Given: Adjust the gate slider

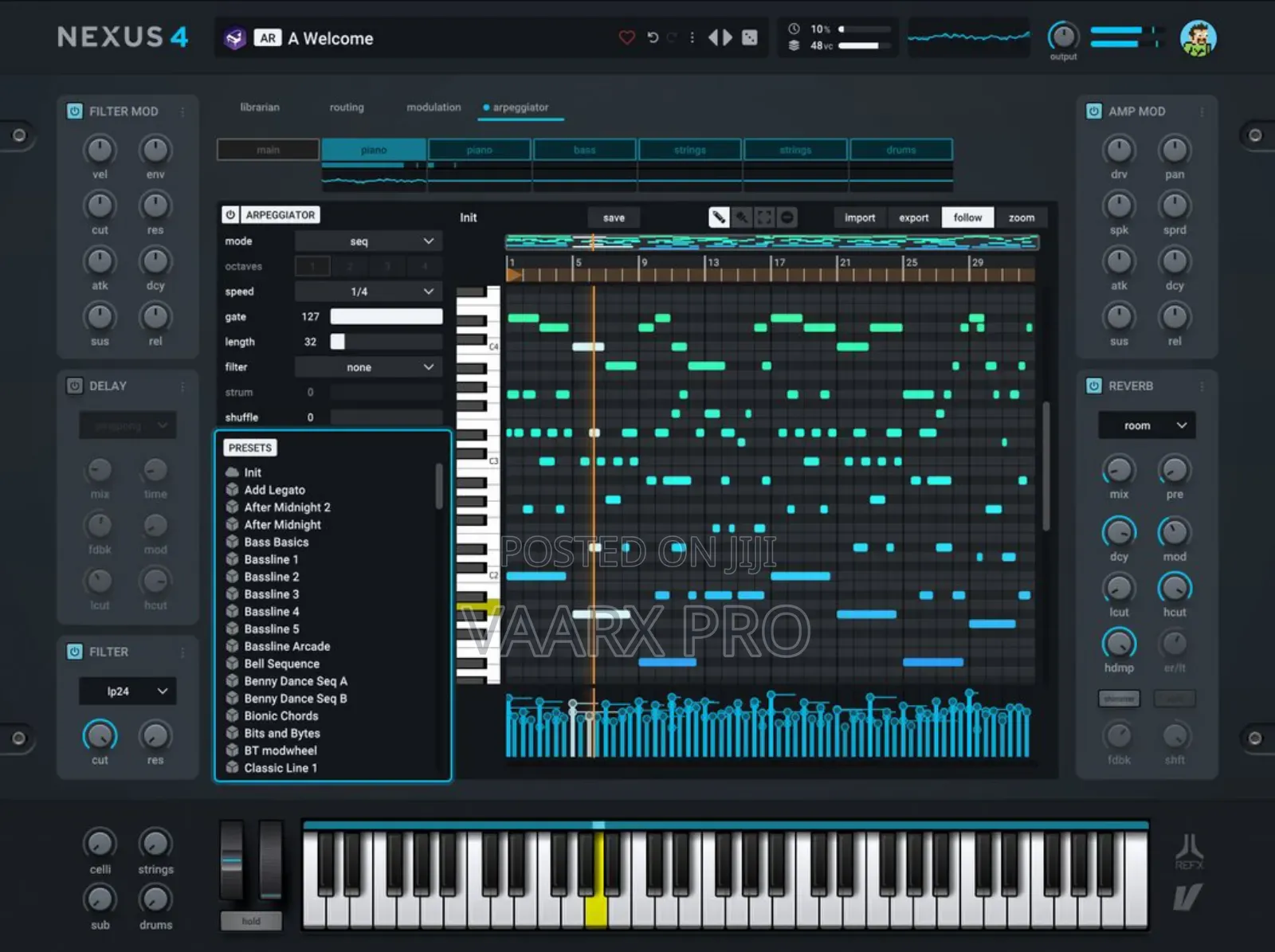Looking at the screenshot, I should pyautogui.click(x=386, y=316).
